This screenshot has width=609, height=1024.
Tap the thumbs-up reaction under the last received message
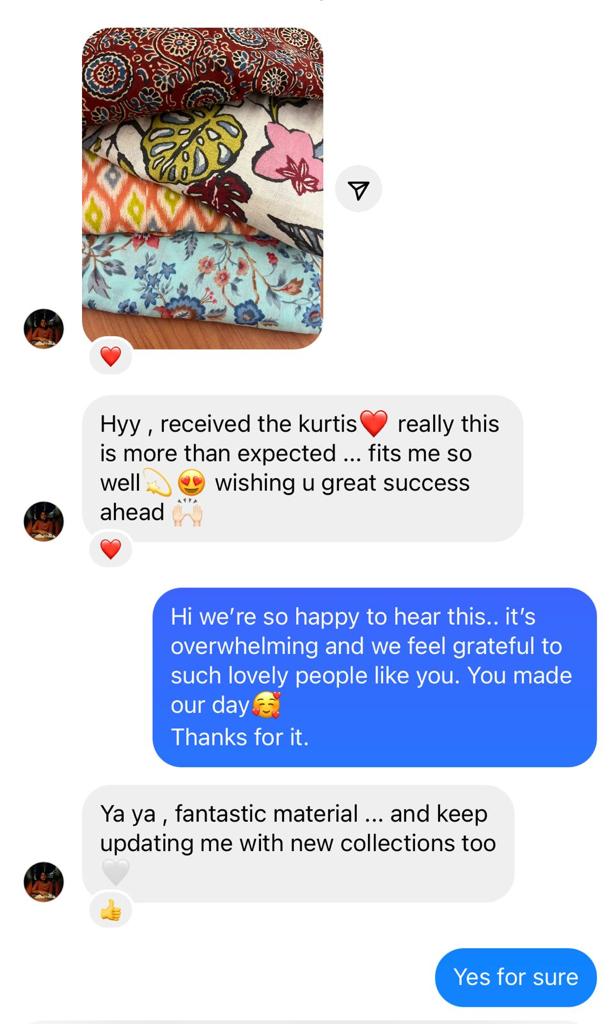click(x=110, y=910)
